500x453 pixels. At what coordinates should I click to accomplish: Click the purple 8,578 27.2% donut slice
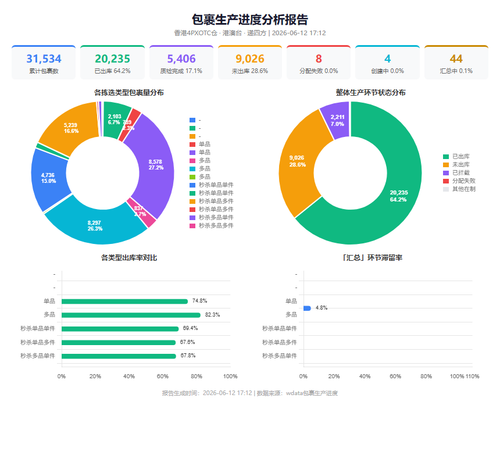coord(155,164)
